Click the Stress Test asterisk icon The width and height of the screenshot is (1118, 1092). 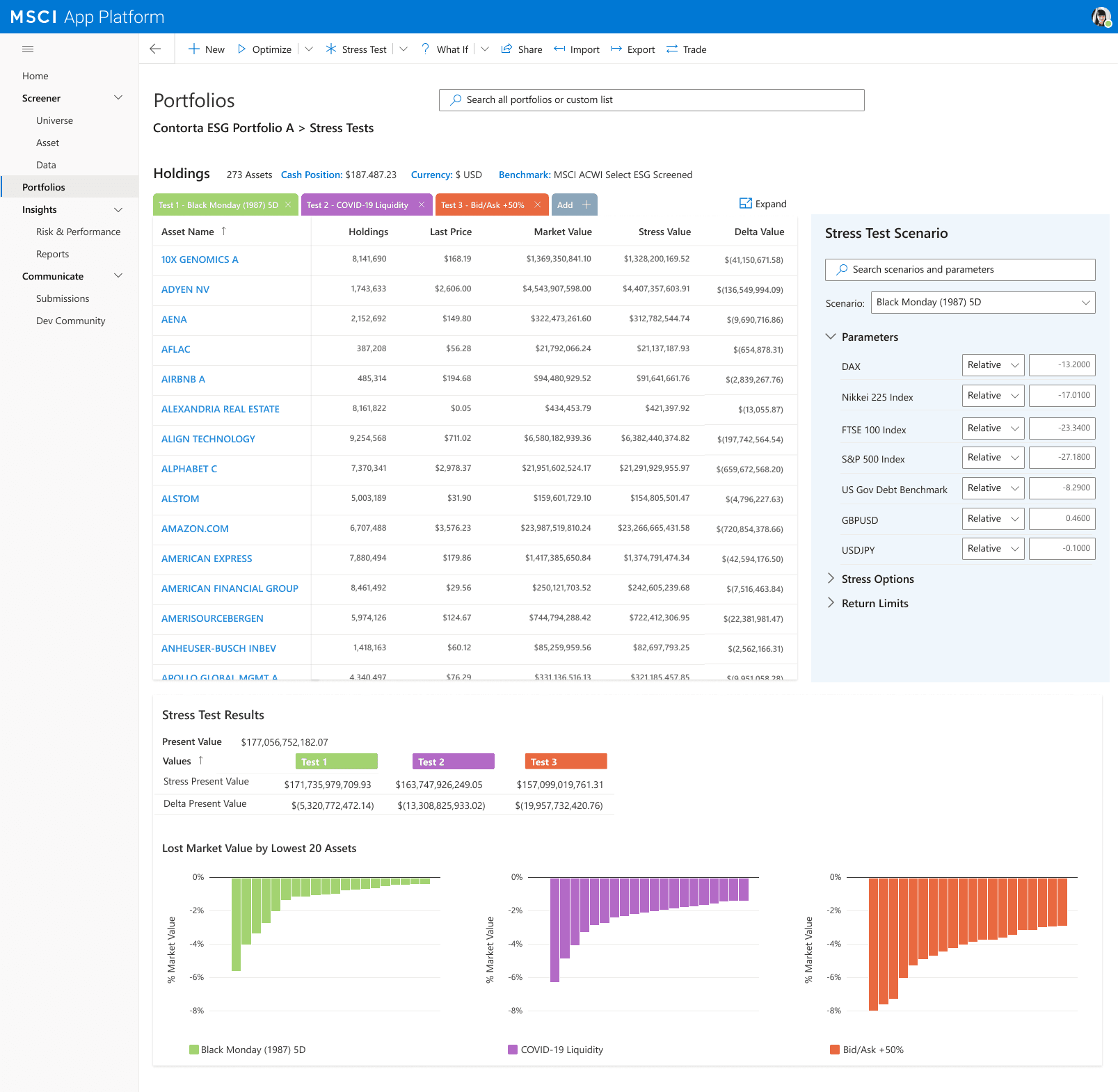tap(331, 49)
